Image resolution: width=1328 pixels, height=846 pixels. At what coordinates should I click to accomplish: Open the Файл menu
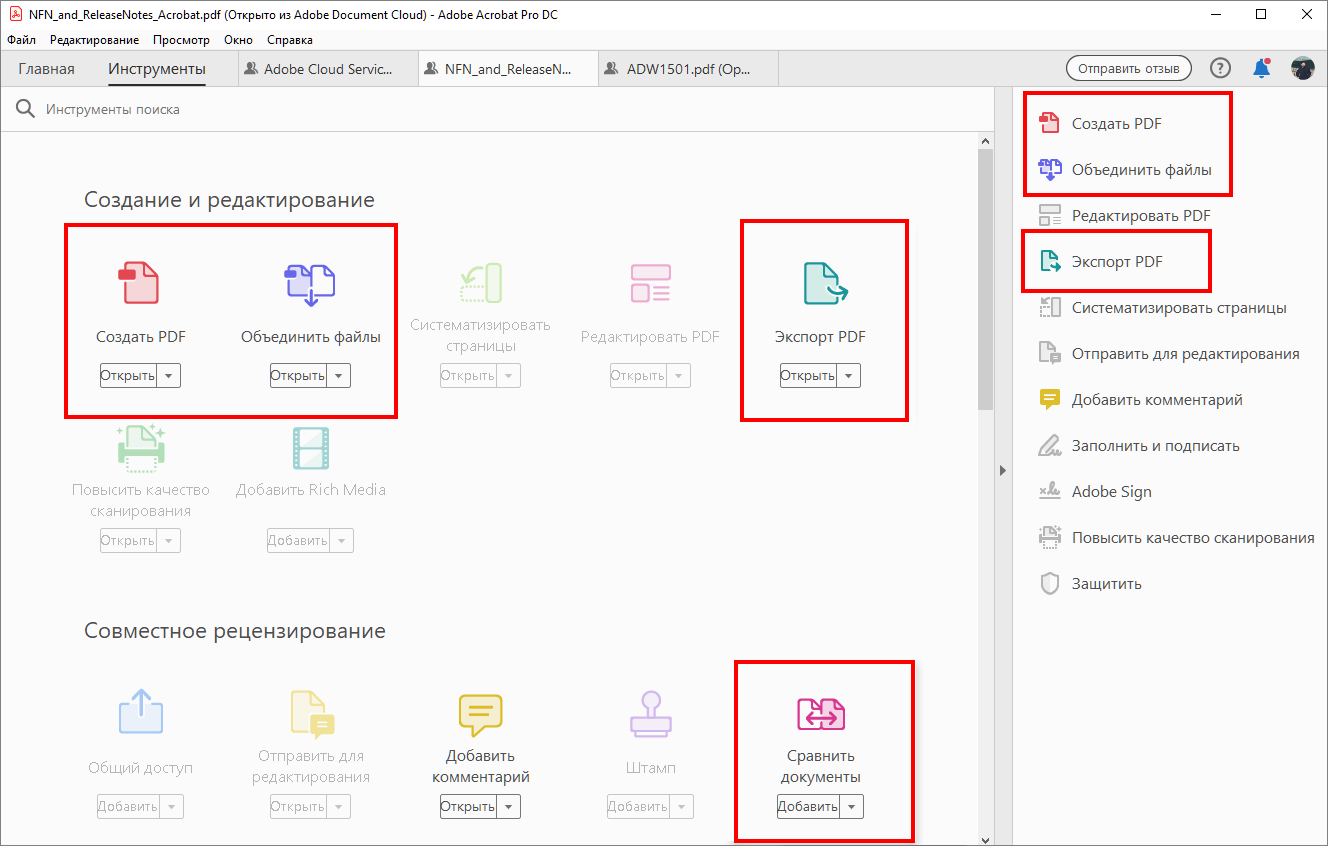coord(21,40)
